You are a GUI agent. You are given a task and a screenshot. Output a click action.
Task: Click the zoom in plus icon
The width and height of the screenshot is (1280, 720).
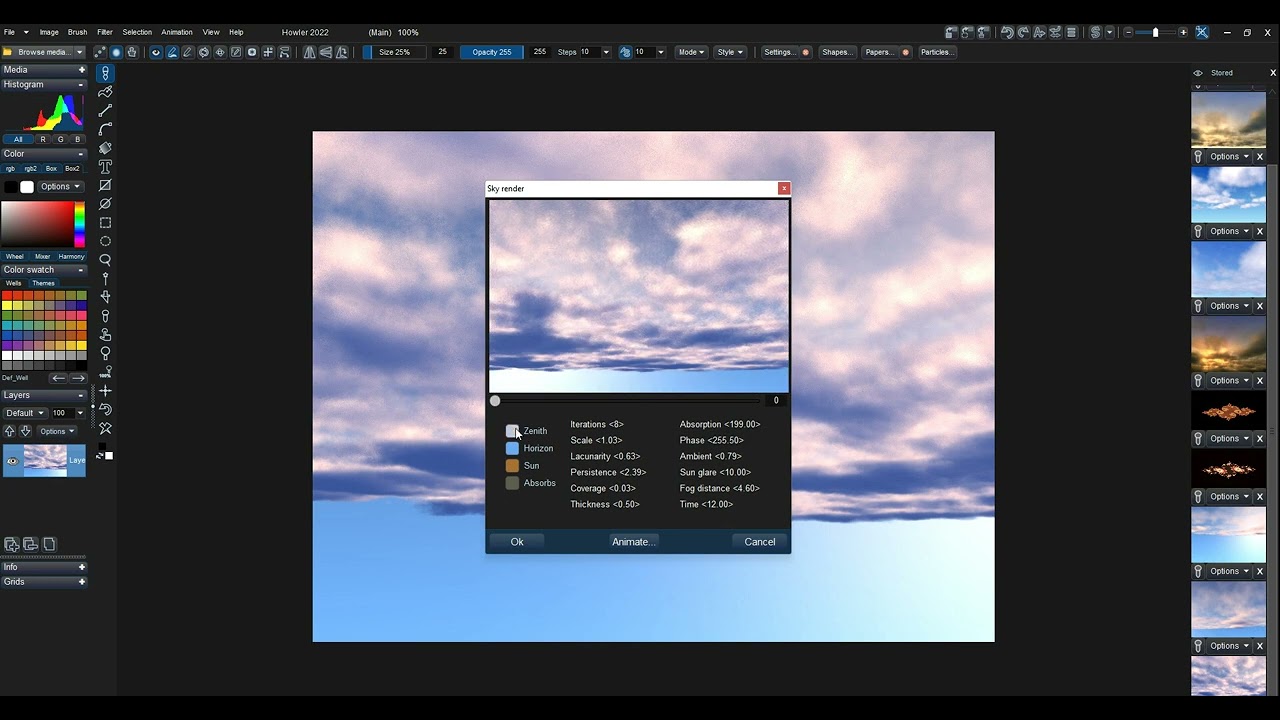(1183, 32)
